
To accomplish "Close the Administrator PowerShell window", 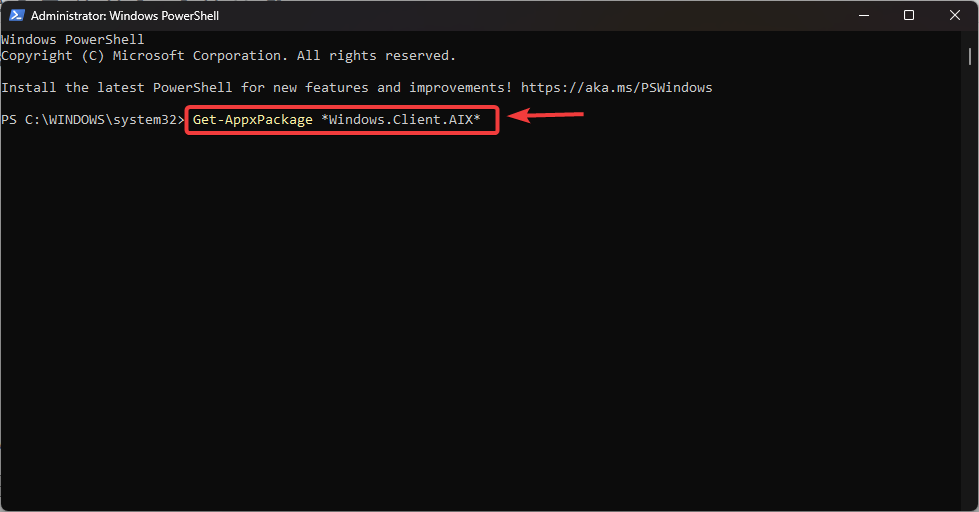I will tap(954, 16).
